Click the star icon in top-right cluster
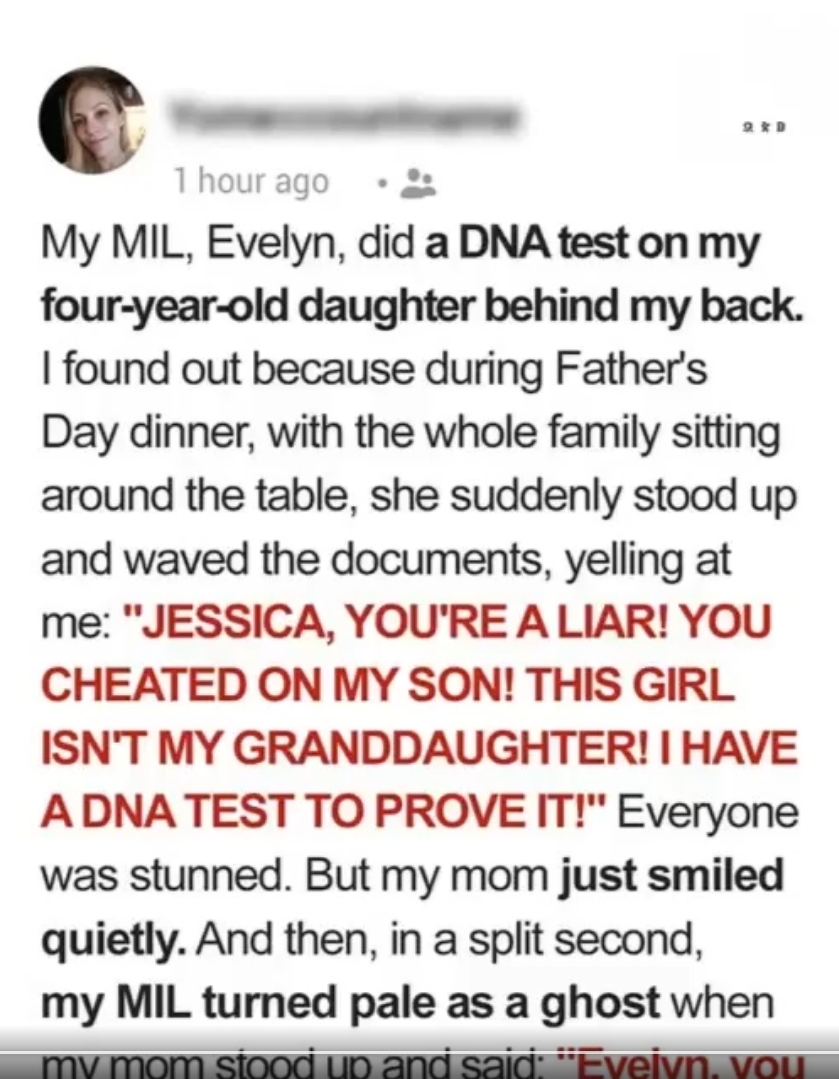 [766, 127]
